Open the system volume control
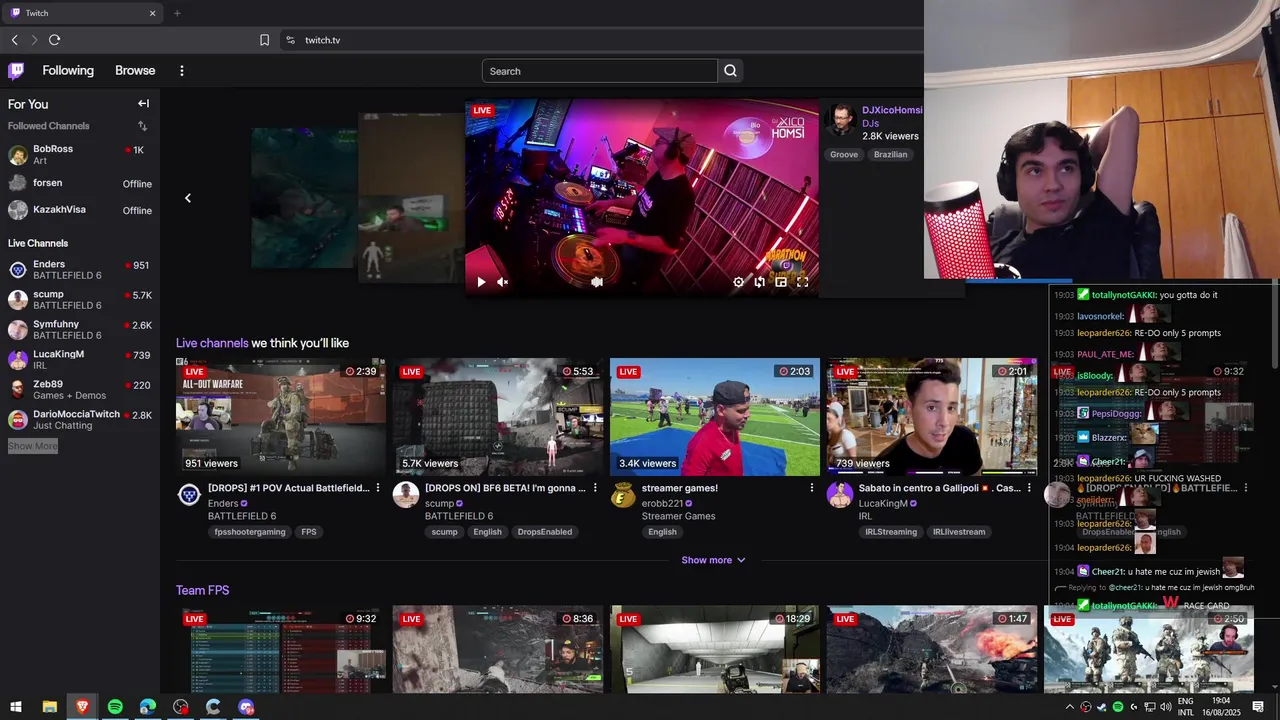This screenshot has height=720, width=1280. (1166, 707)
